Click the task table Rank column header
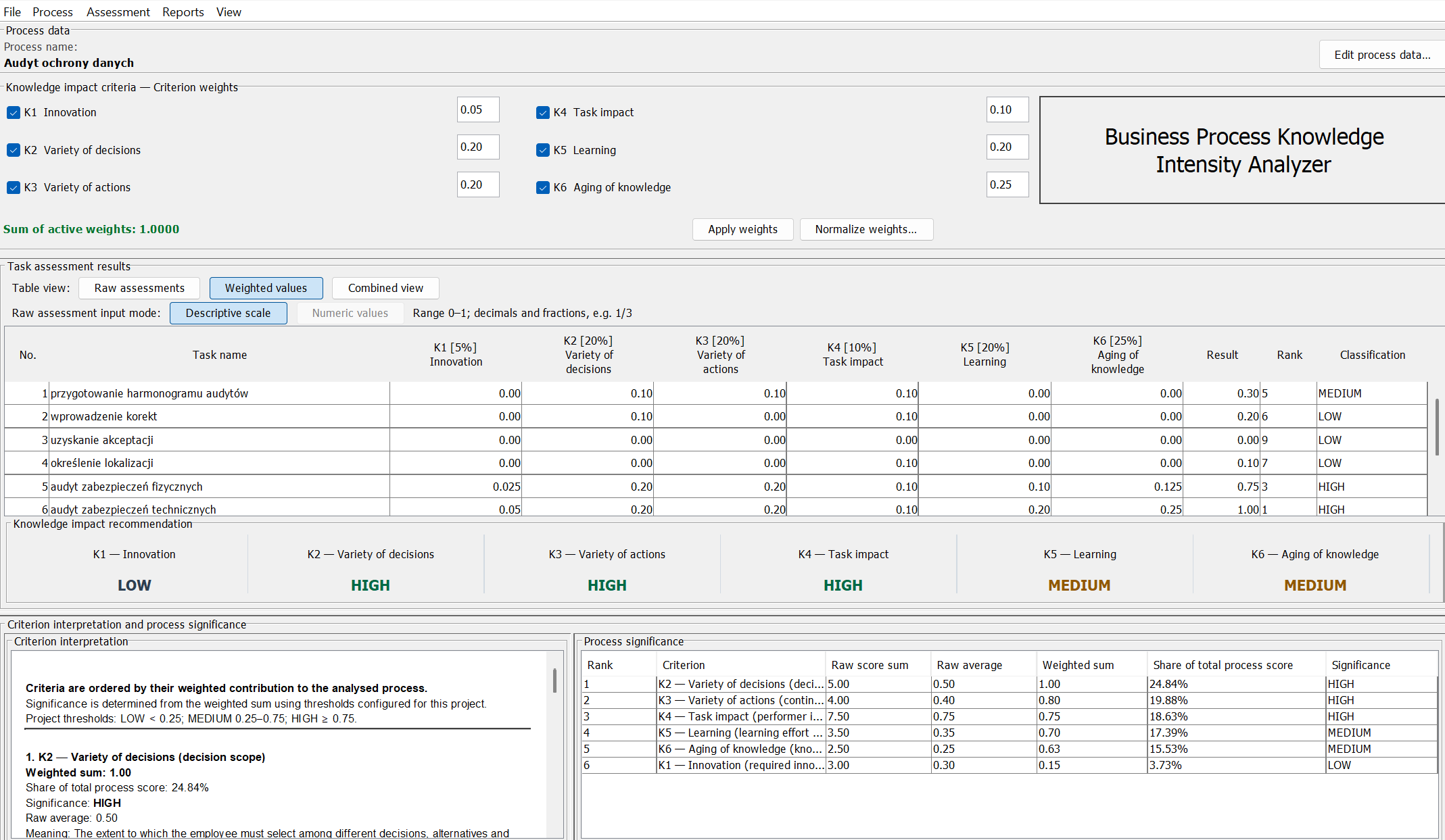 [1289, 355]
